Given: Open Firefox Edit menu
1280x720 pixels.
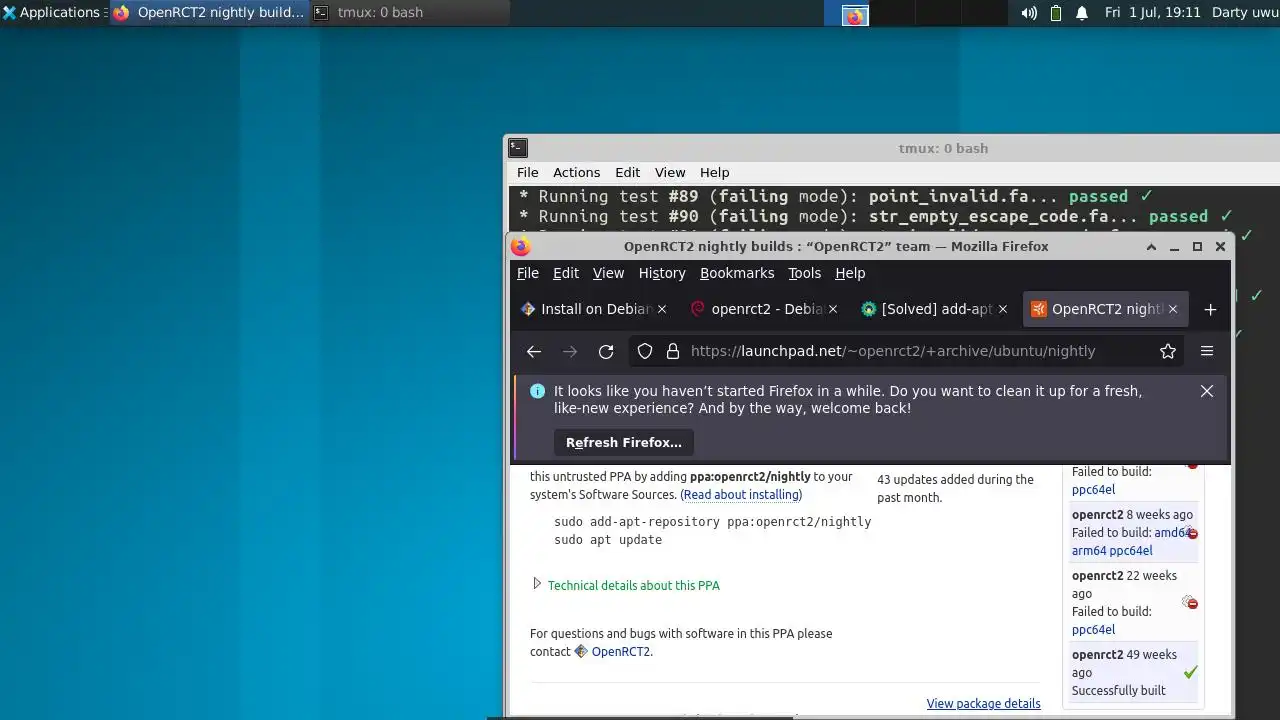Looking at the screenshot, I should [x=566, y=273].
